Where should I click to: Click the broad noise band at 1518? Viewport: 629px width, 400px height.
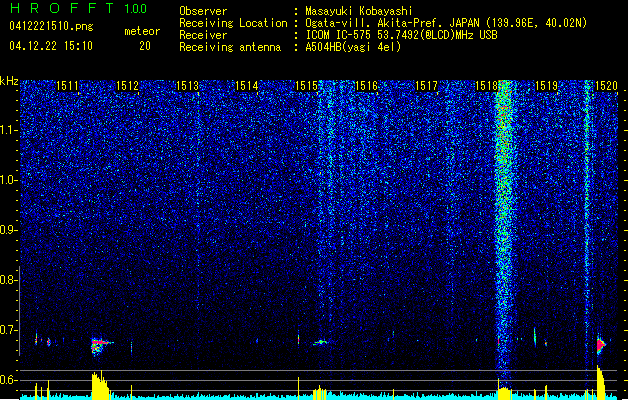point(503,229)
